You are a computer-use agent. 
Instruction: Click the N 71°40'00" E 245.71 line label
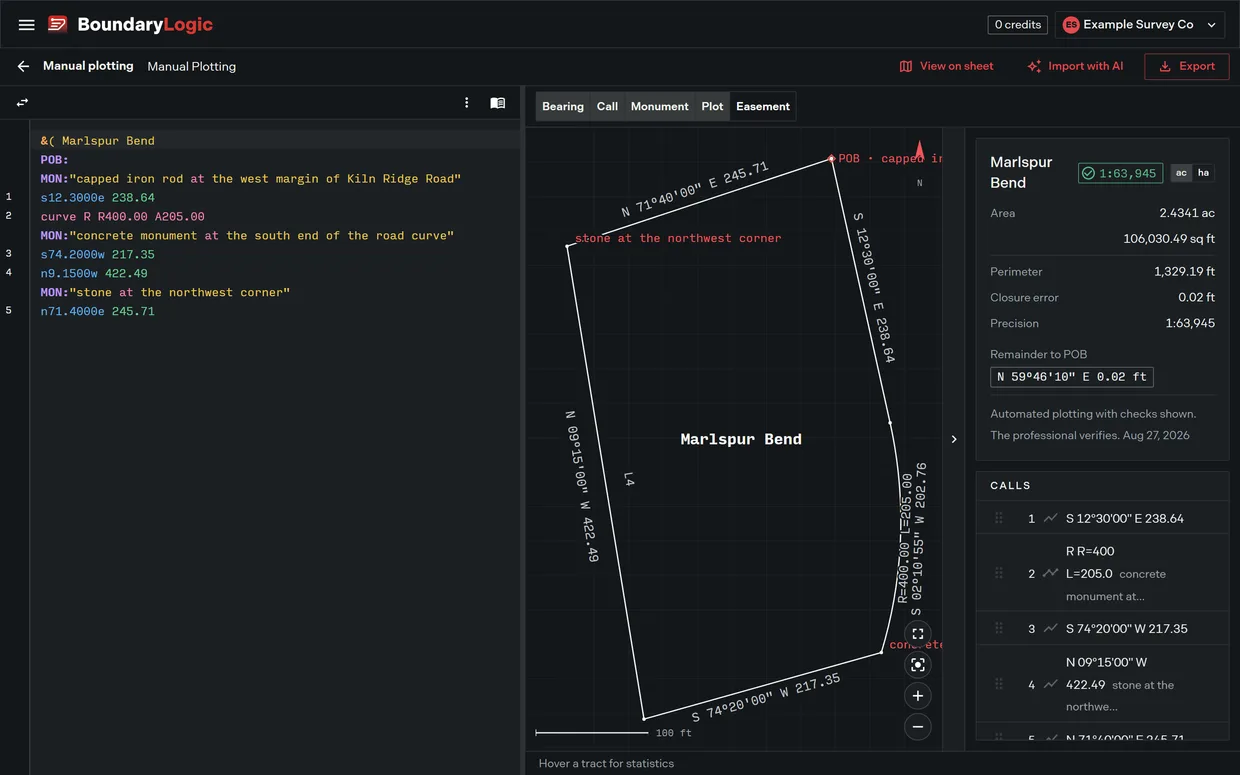(x=695, y=189)
